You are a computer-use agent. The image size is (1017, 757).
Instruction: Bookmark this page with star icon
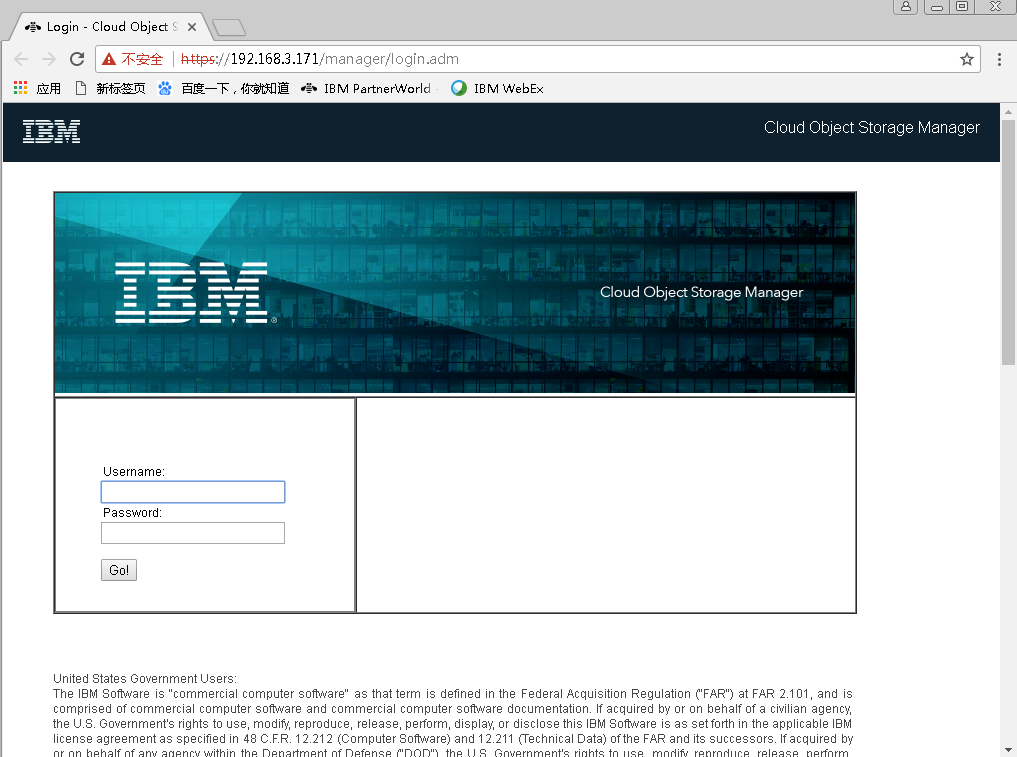[966, 60]
